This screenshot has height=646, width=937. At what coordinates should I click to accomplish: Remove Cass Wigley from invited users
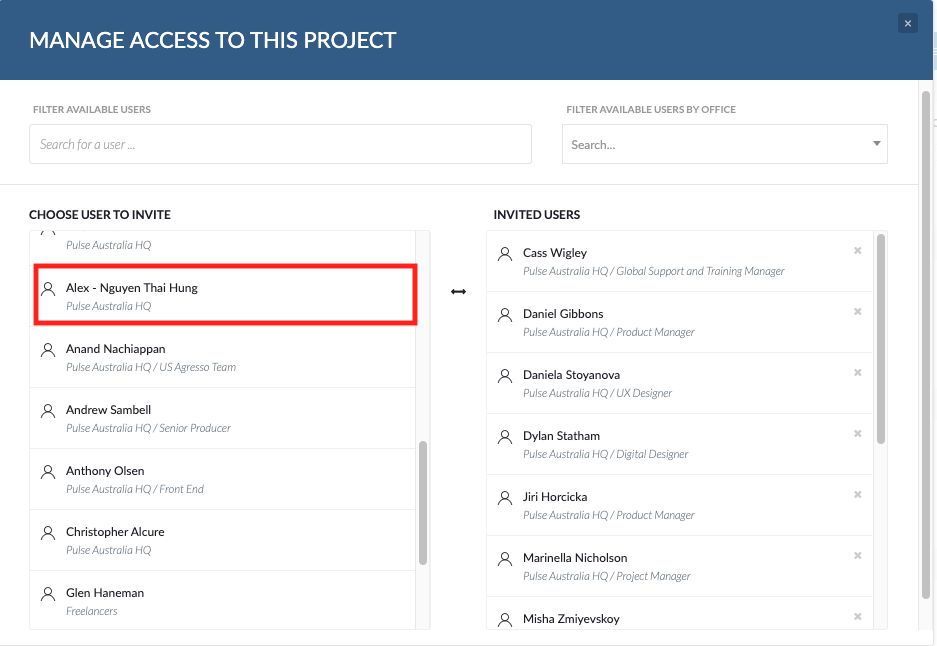pyautogui.click(x=858, y=250)
